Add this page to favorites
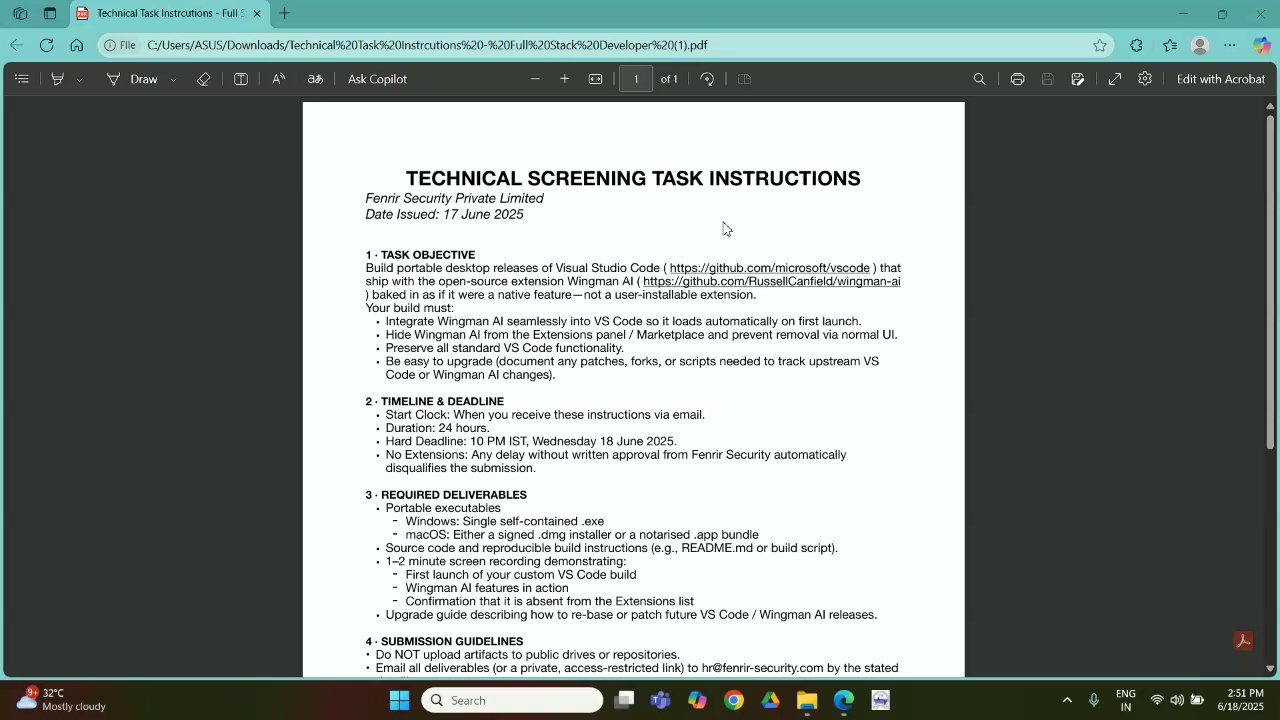Viewport: 1280px width, 720px height. 1100,45
